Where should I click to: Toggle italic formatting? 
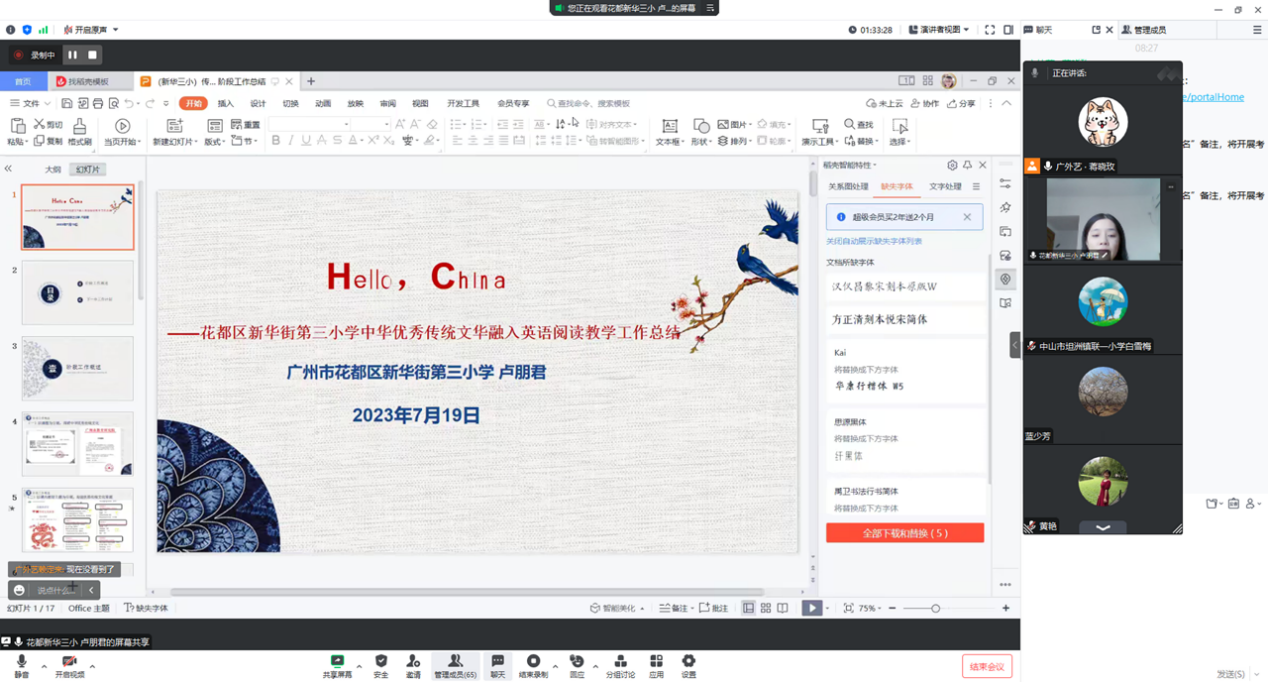289,142
